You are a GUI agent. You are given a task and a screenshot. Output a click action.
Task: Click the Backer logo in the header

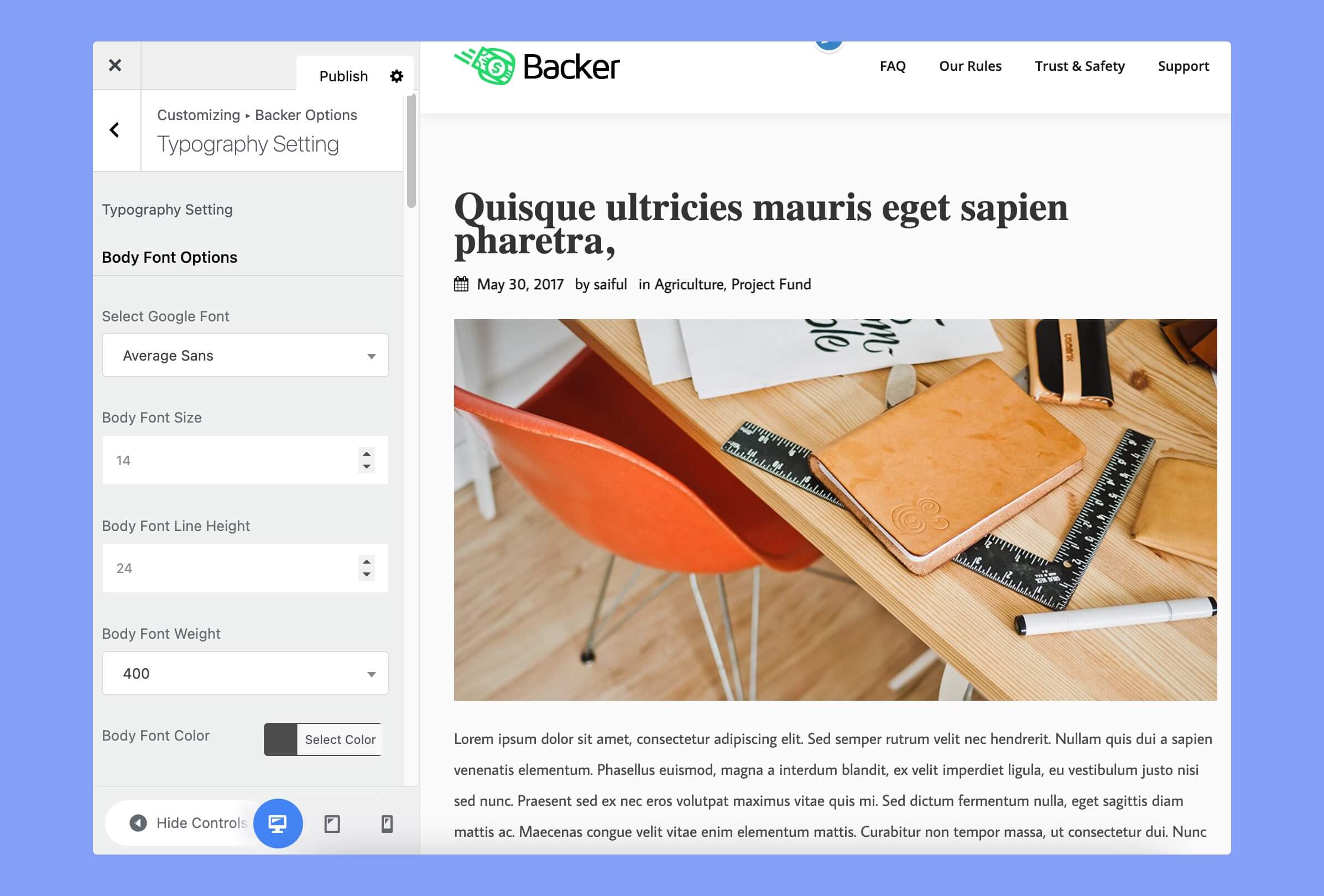coord(536,66)
